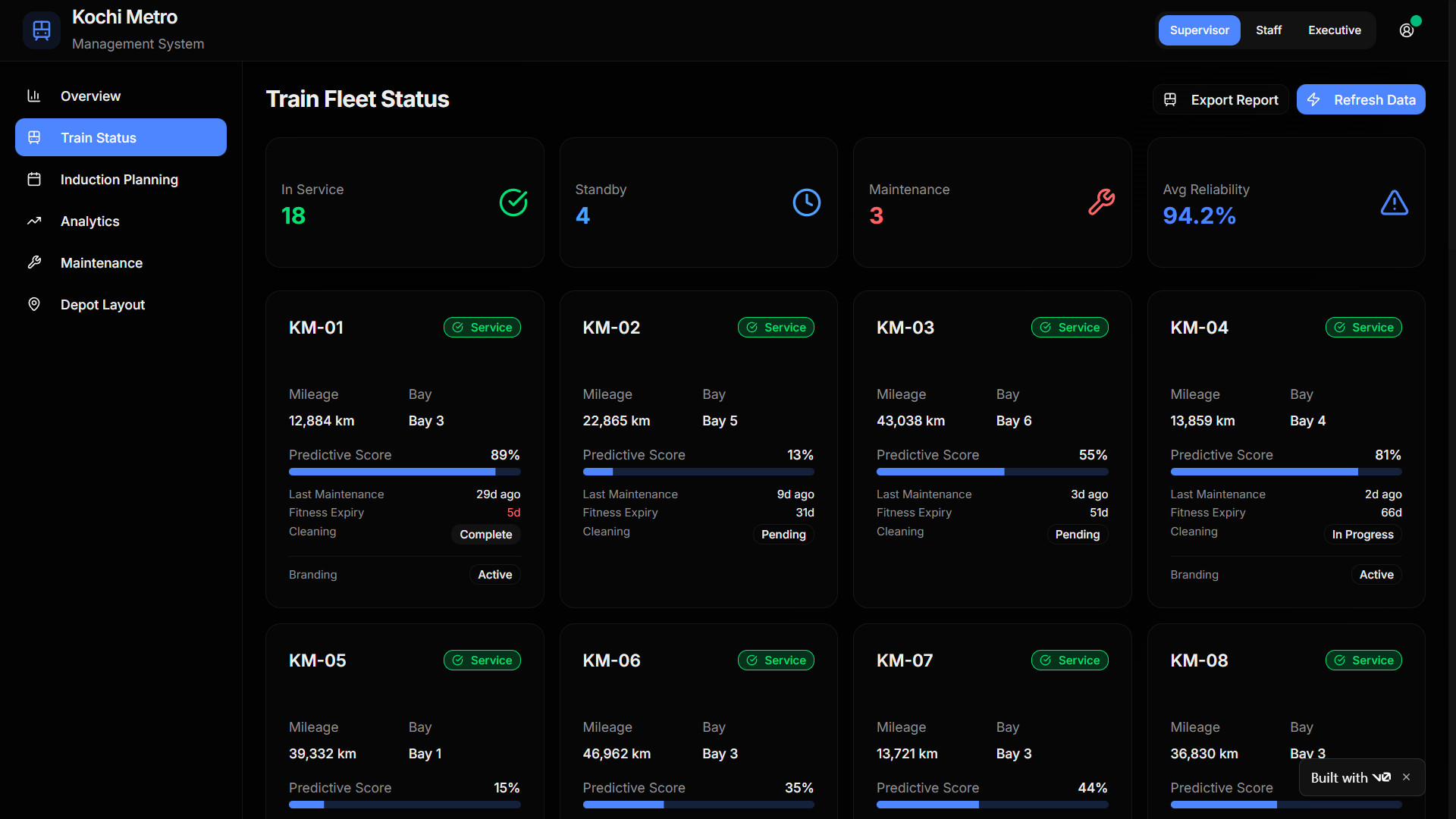Click the In Service checkmark icon
Viewport: 1456px width, 819px height.
tap(513, 202)
